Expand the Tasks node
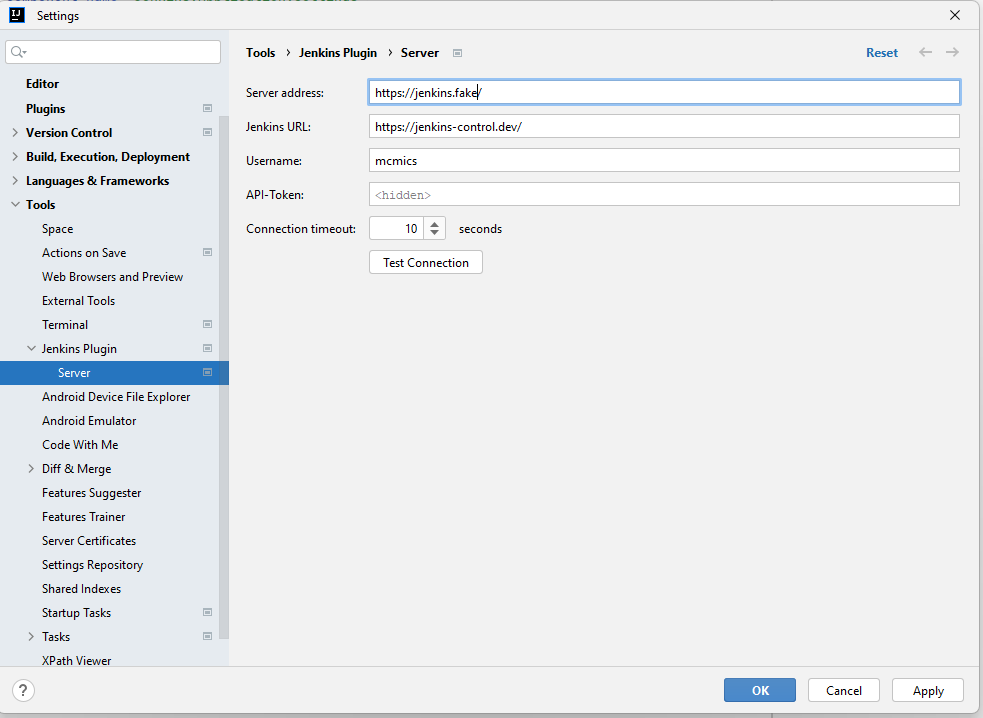The image size is (983, 718). click(31, 636)
